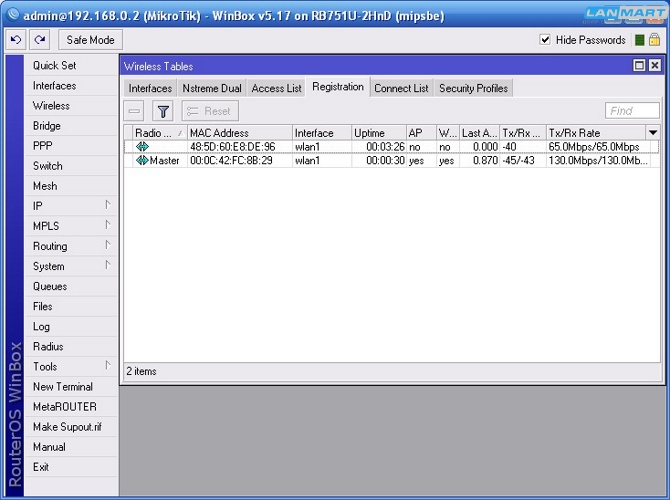Click the uptime value 00:00:30
This screenshot has width=670, height=500.
click(385, 161)
